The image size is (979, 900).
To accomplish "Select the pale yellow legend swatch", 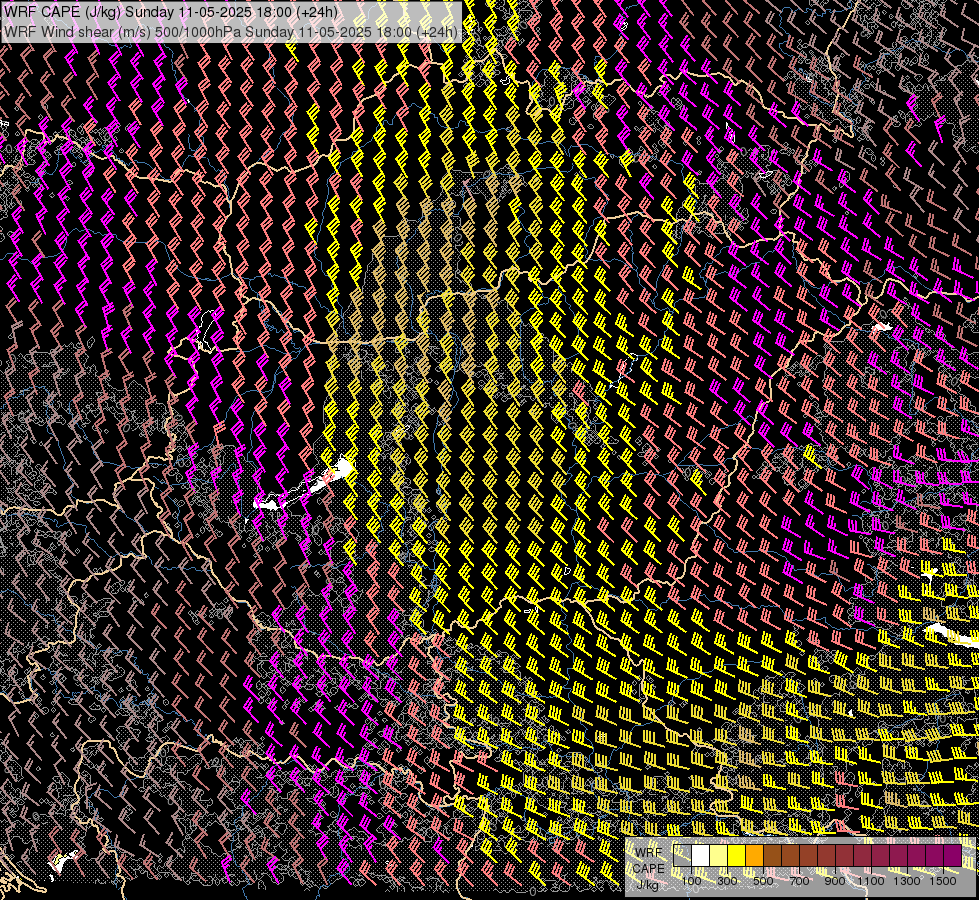I will point(719,856).
